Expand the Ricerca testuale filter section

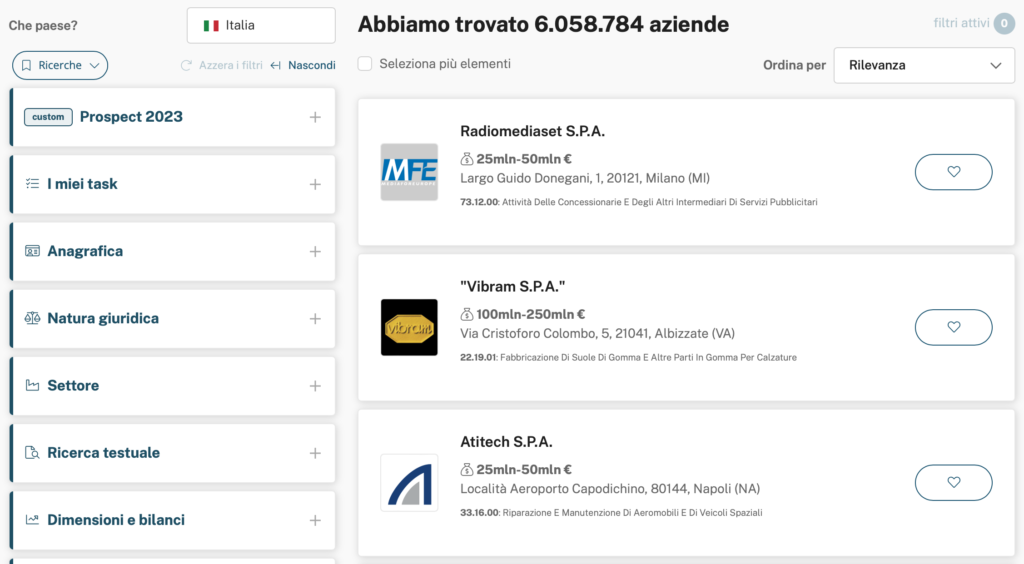click(x=174, y=453)
